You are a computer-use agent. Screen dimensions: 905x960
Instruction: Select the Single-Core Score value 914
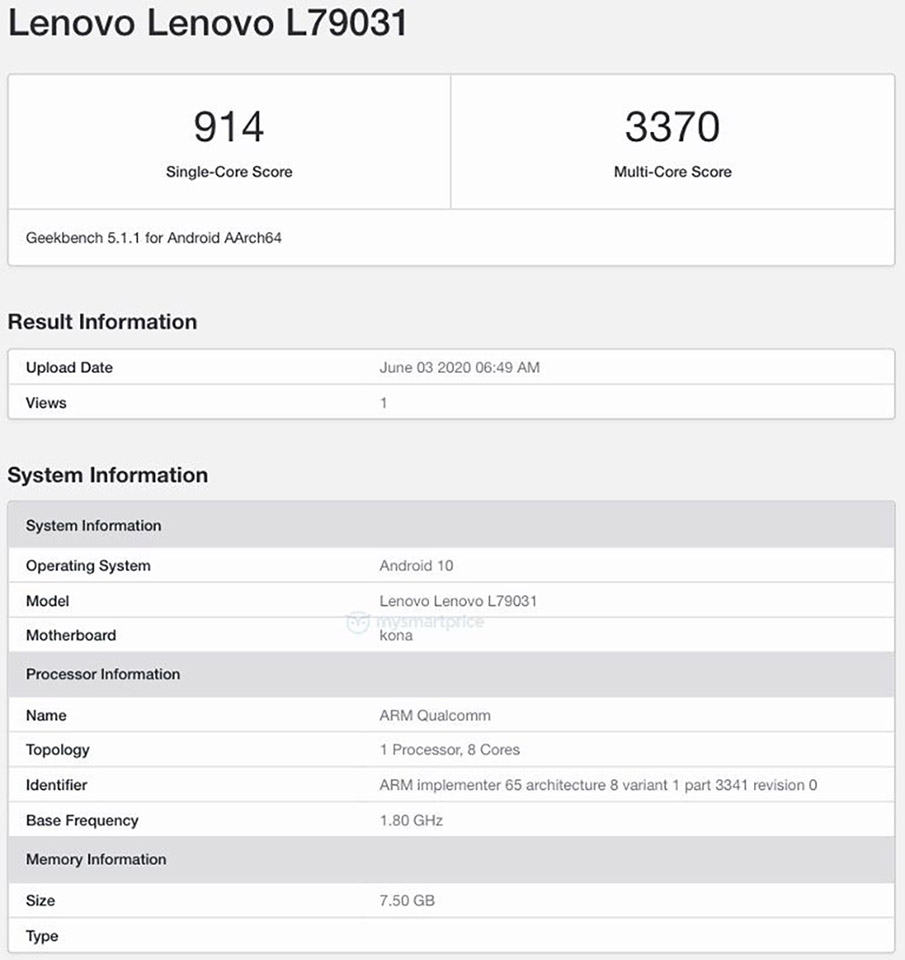229,126
